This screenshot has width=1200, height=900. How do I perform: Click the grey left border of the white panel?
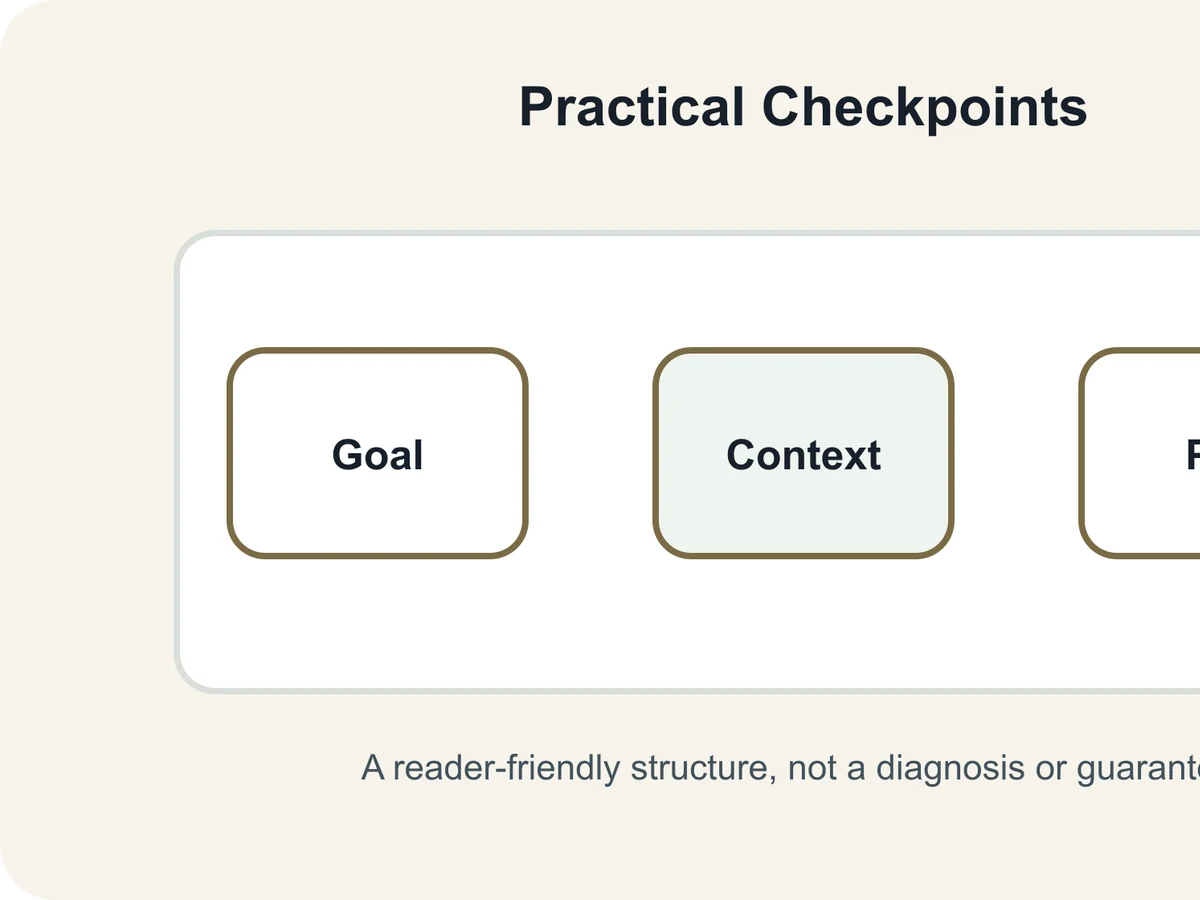click(178, 460)
